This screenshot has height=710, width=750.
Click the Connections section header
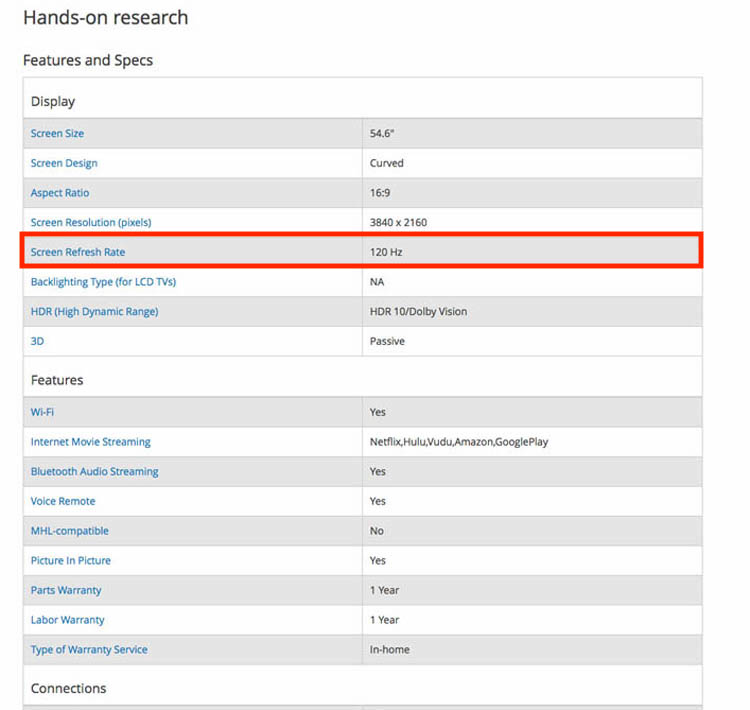(68, 688)
